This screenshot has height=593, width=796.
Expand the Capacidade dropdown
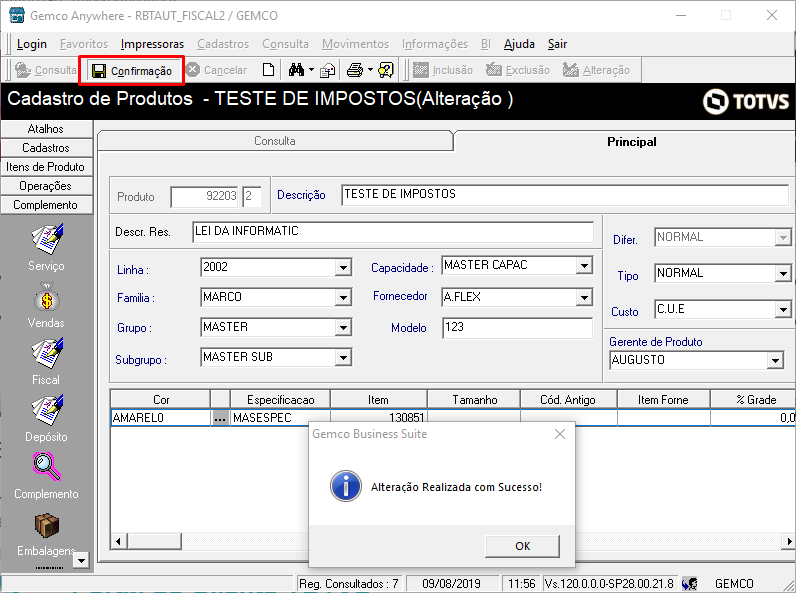584,266
